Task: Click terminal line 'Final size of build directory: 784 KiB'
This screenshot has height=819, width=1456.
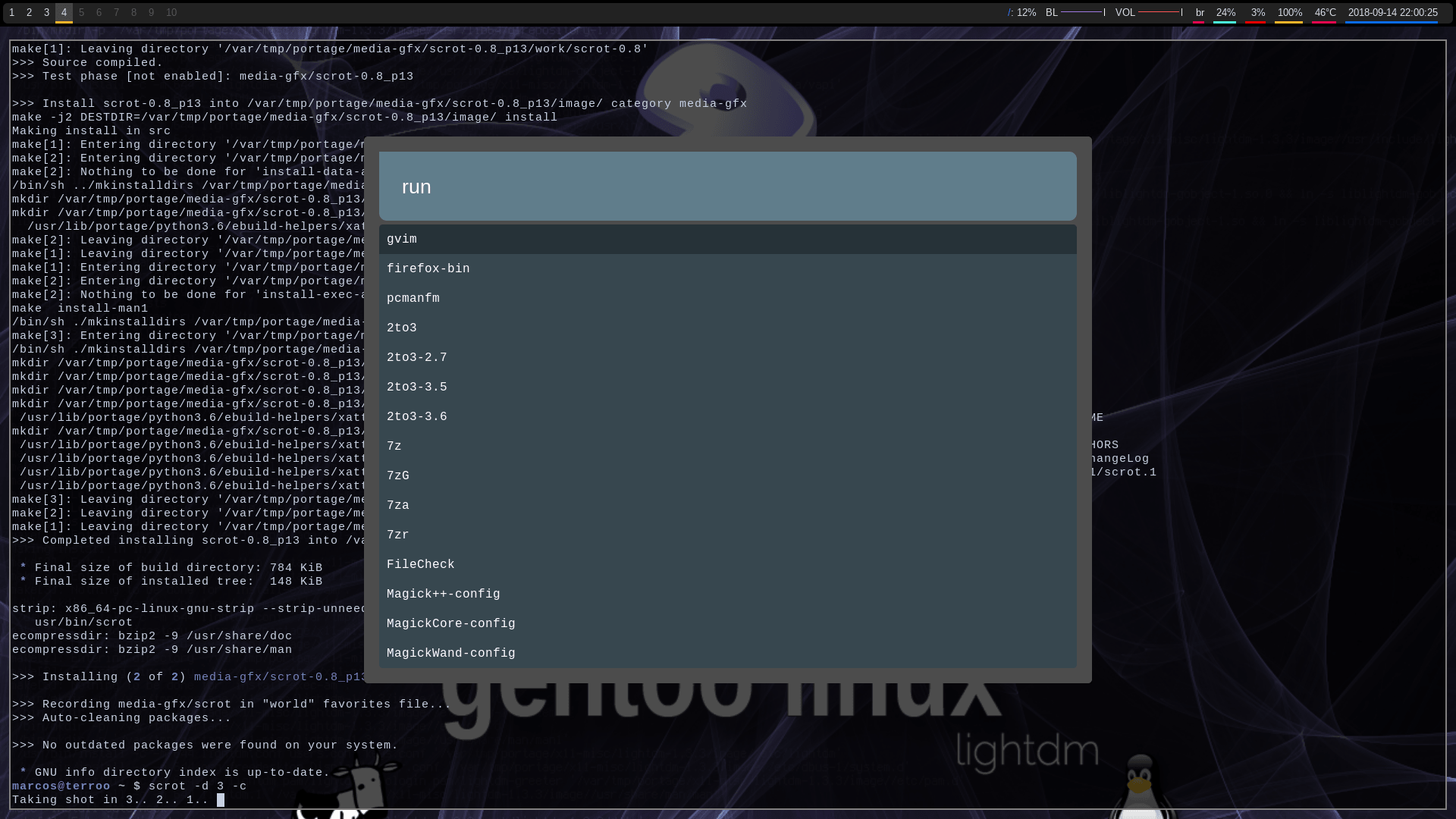Action: [178, 568]
